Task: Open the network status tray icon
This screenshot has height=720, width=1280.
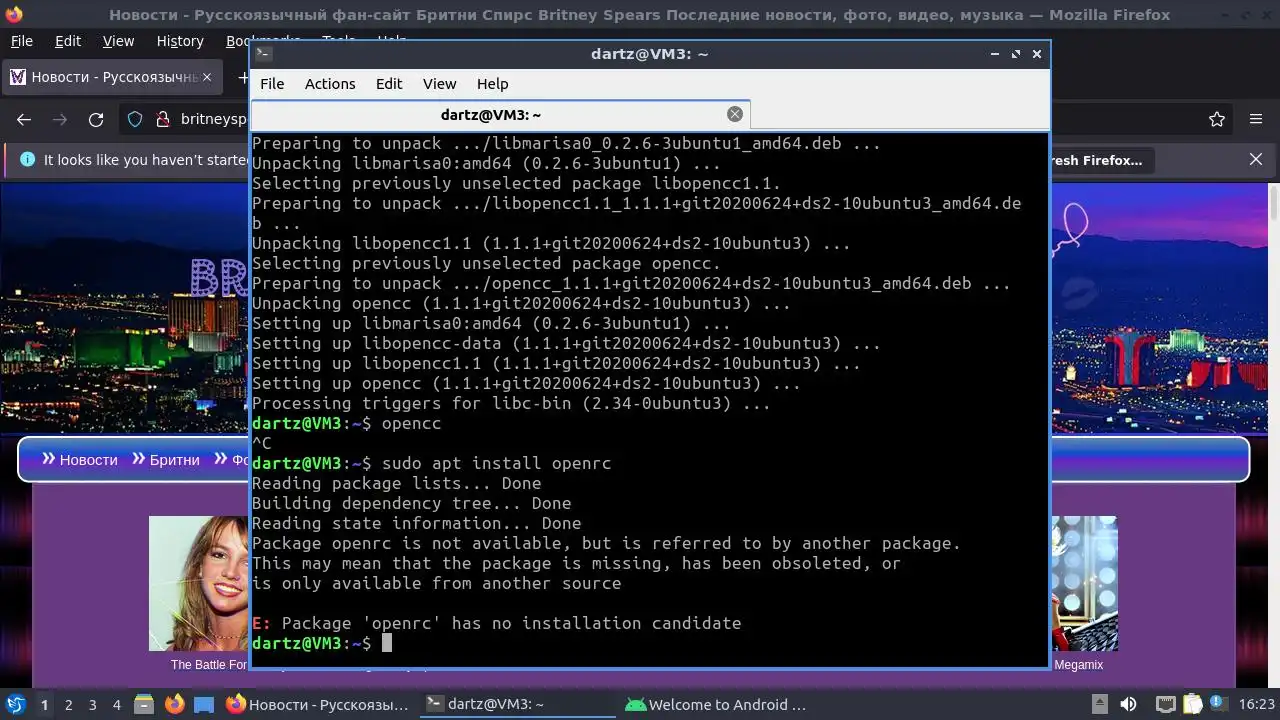Action: 1165,704
